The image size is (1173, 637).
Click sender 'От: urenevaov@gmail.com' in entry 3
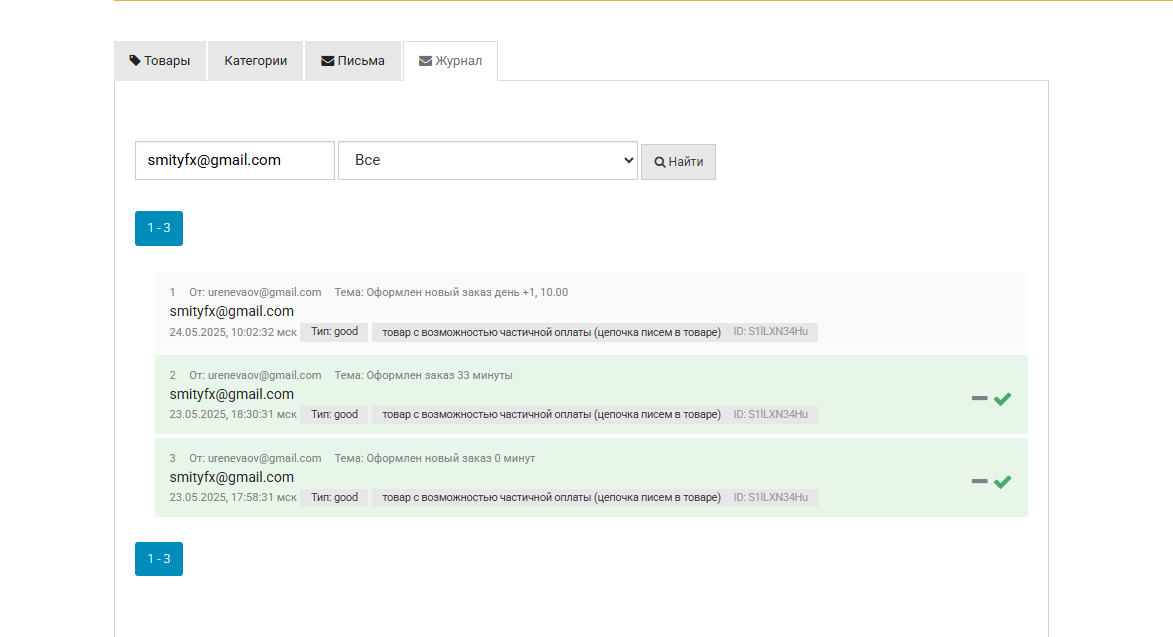click(255, 458)
